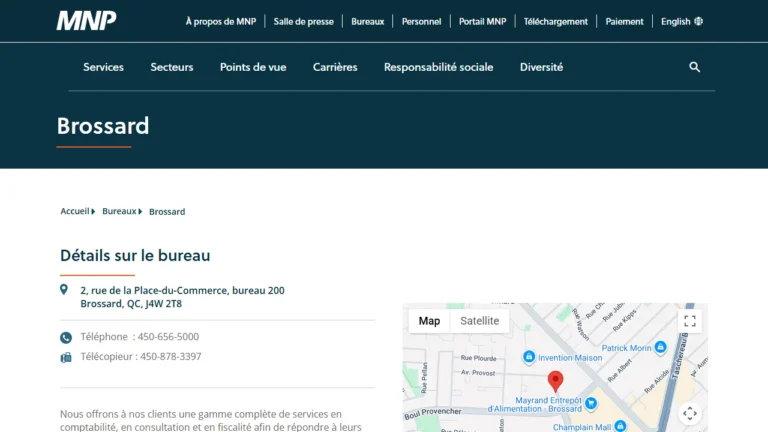
Task: Click the office address text
Action: (x=182, y=297)
